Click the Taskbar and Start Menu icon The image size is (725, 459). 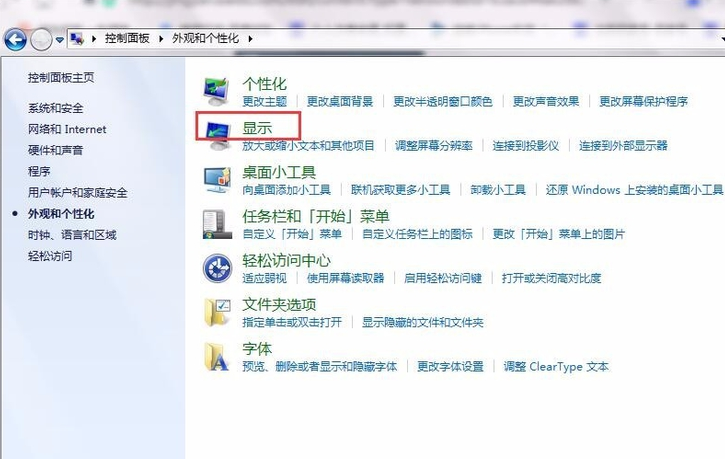point(217,223)
